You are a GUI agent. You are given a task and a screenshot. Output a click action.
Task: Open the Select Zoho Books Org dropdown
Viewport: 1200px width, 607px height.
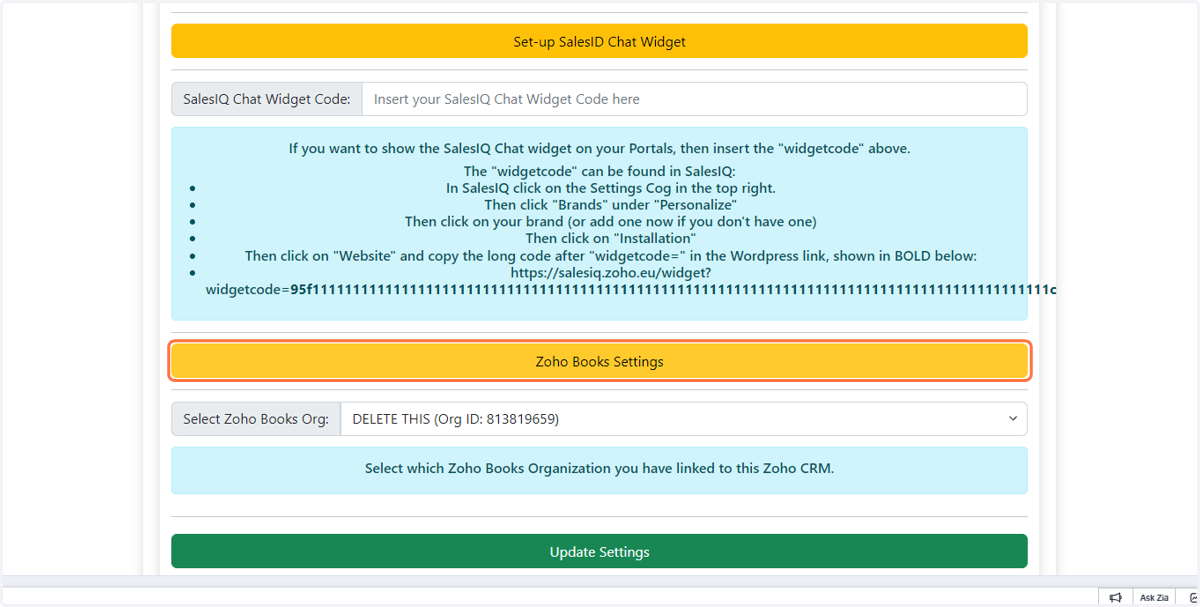[684, 419]
